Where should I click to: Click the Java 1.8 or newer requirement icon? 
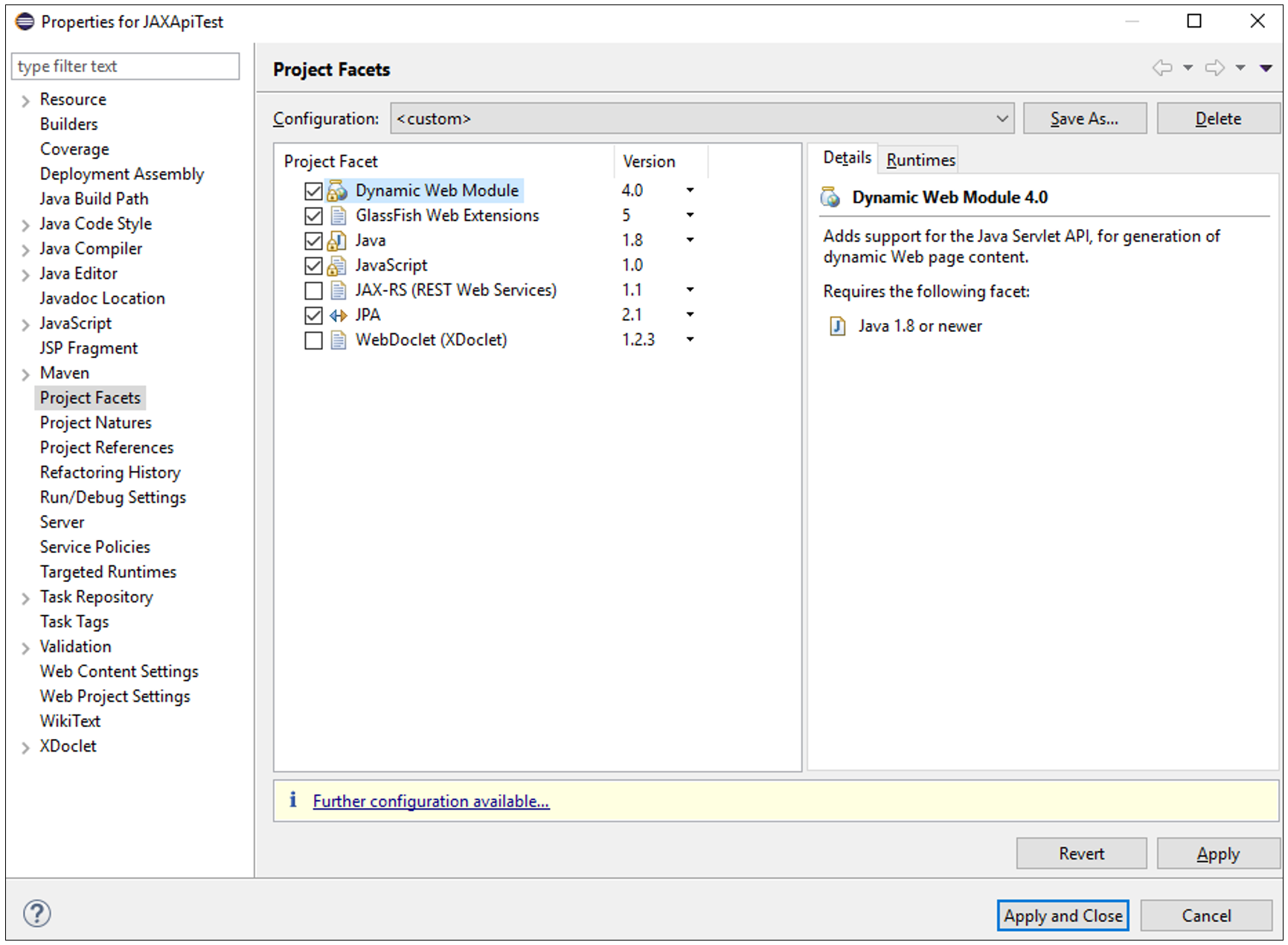click(x=837, y=327)
